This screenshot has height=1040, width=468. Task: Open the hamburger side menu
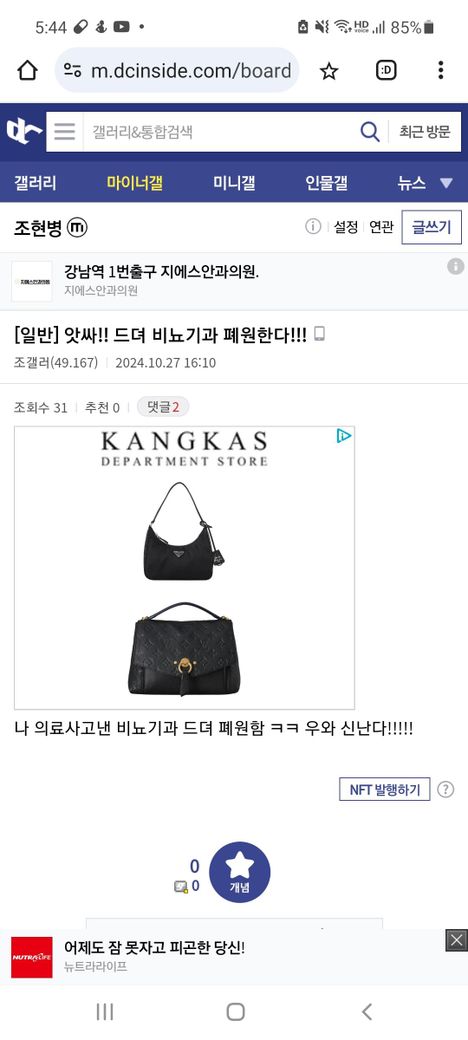64,131
